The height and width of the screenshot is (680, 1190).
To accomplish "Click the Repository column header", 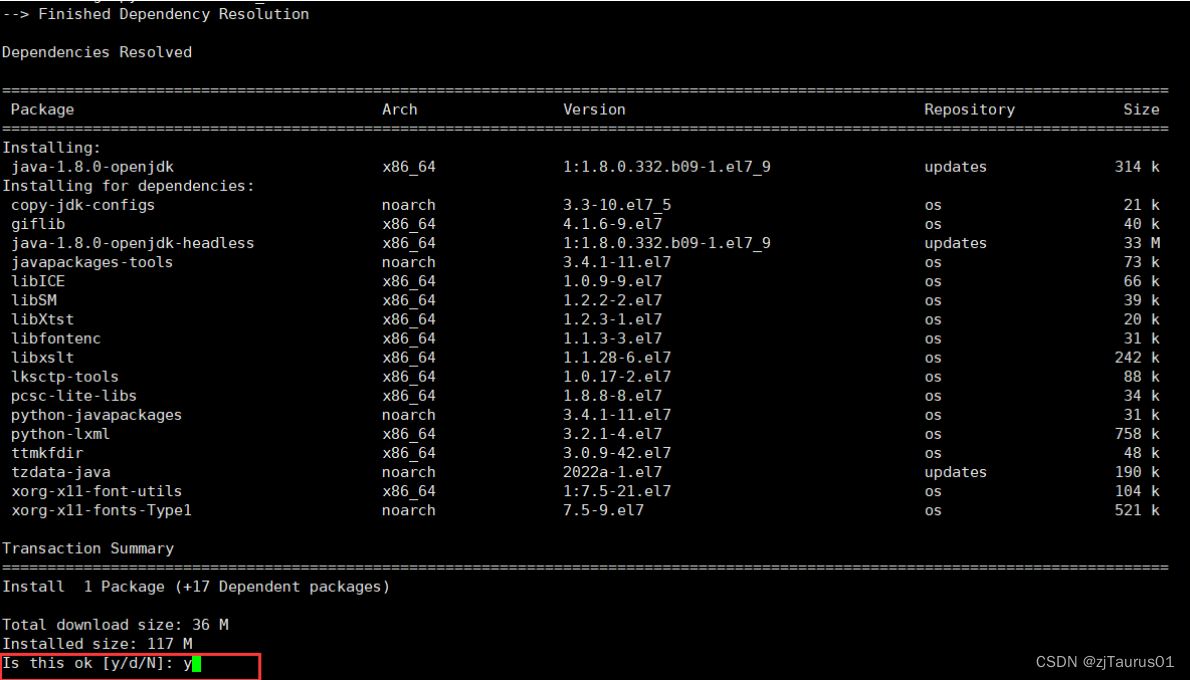I will click(x=968, y=110).
